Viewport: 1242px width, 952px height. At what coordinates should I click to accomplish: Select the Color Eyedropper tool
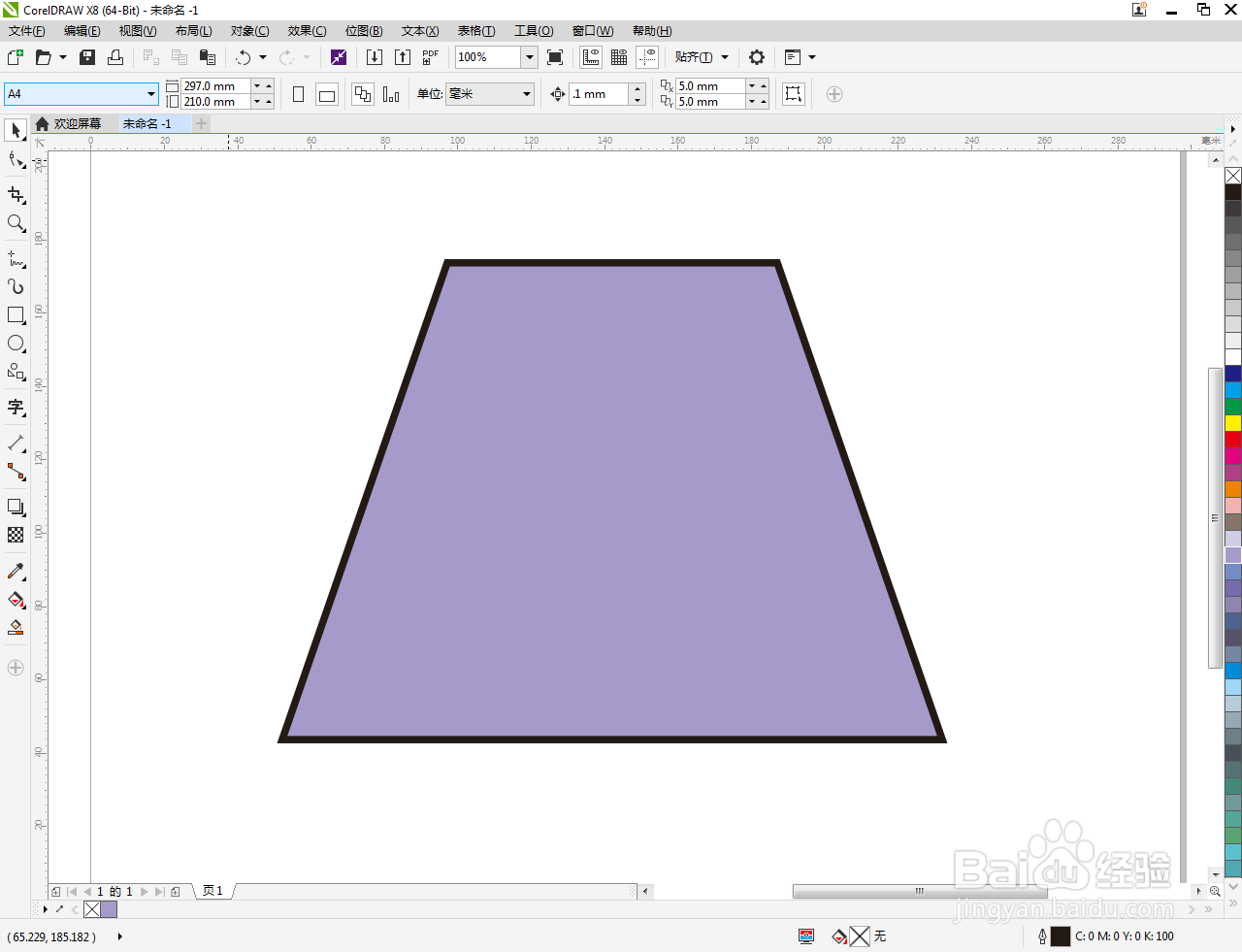point(16,572)
